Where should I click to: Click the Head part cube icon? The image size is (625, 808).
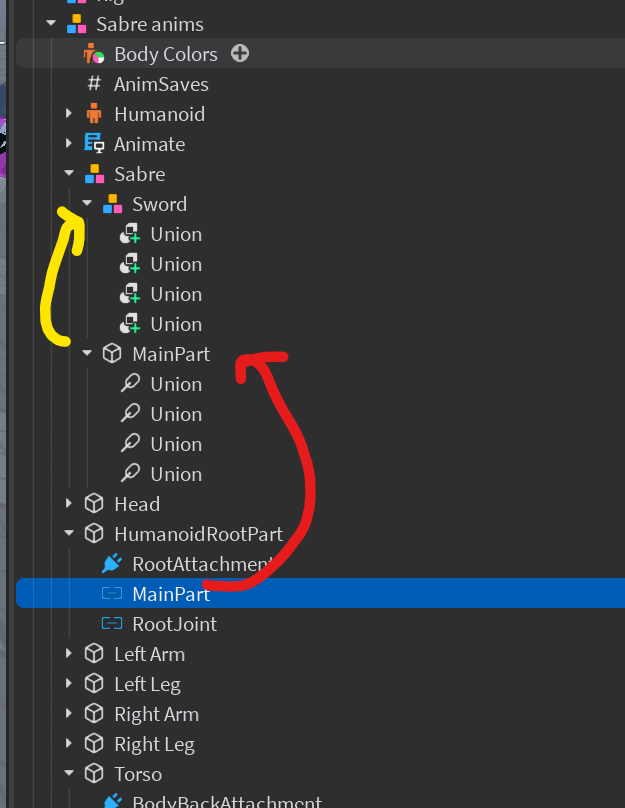coord(94,503)
